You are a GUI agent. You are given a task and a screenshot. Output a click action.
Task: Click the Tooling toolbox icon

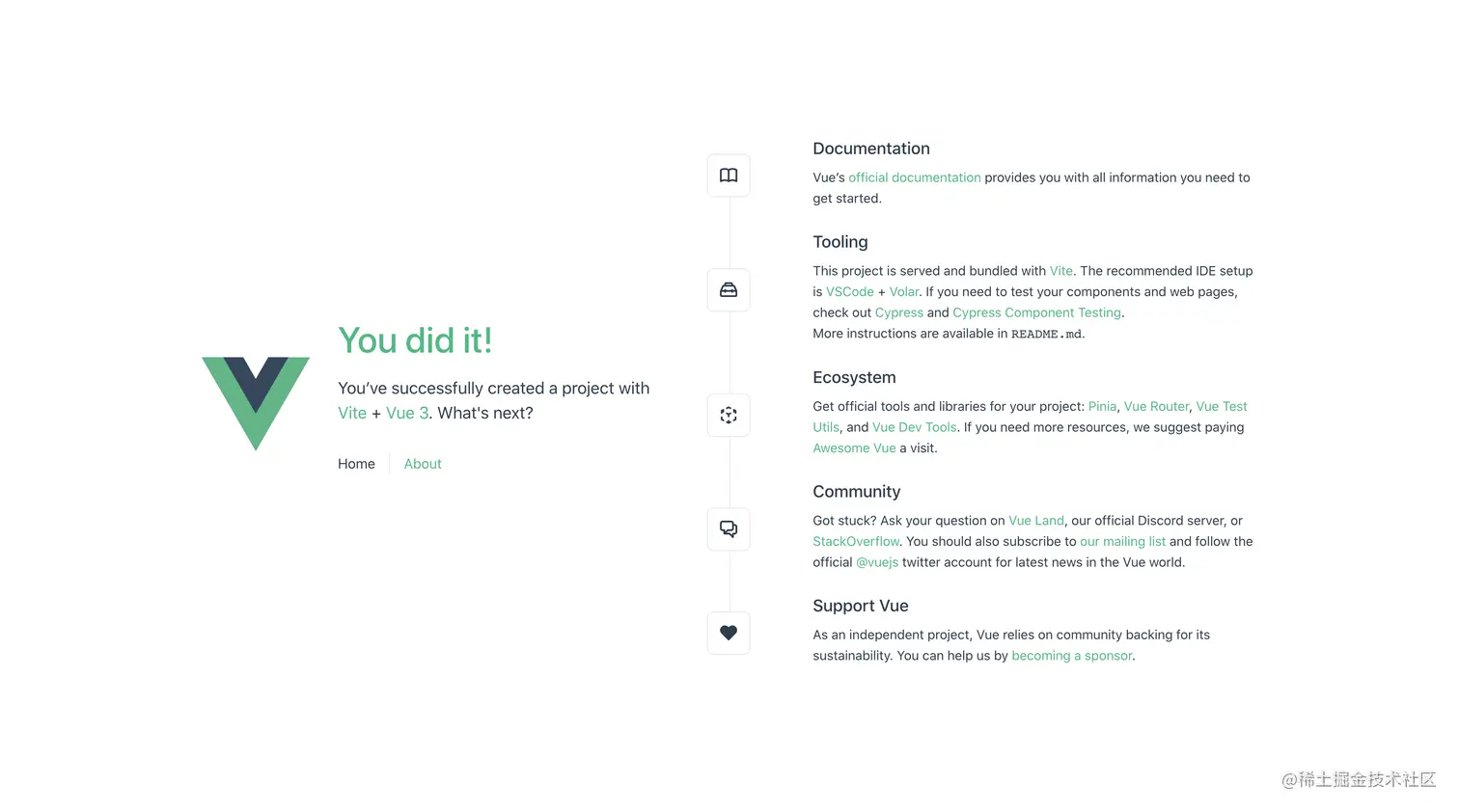click(729, 290)
